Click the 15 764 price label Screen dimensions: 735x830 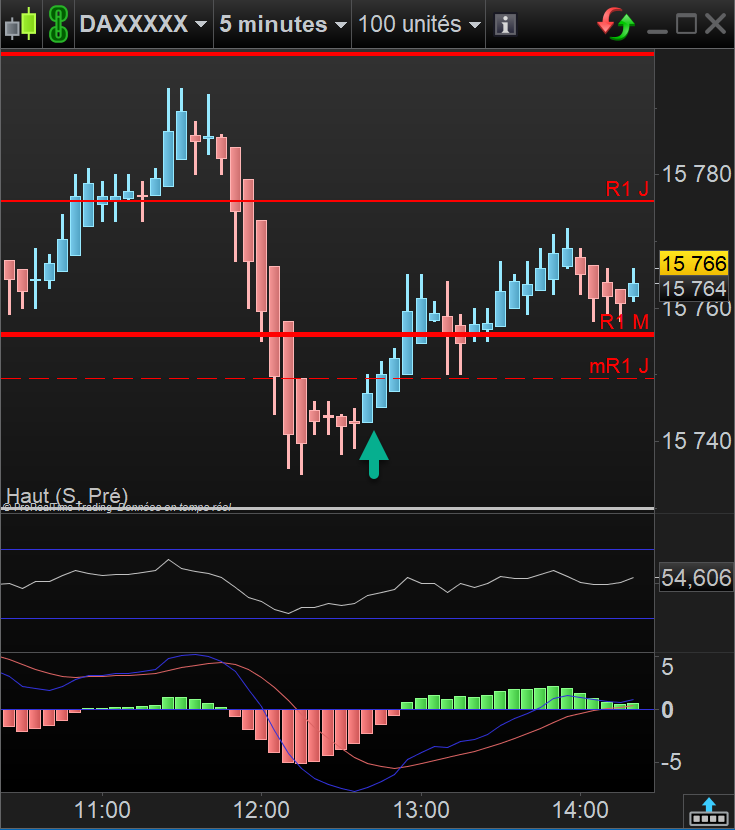[694, 288]
